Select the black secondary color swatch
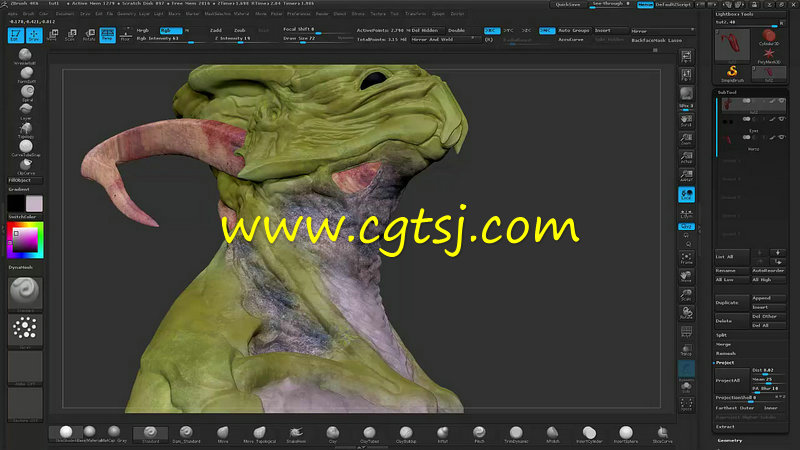Screen dimensions: 800x450 click(x=16, y=204)
